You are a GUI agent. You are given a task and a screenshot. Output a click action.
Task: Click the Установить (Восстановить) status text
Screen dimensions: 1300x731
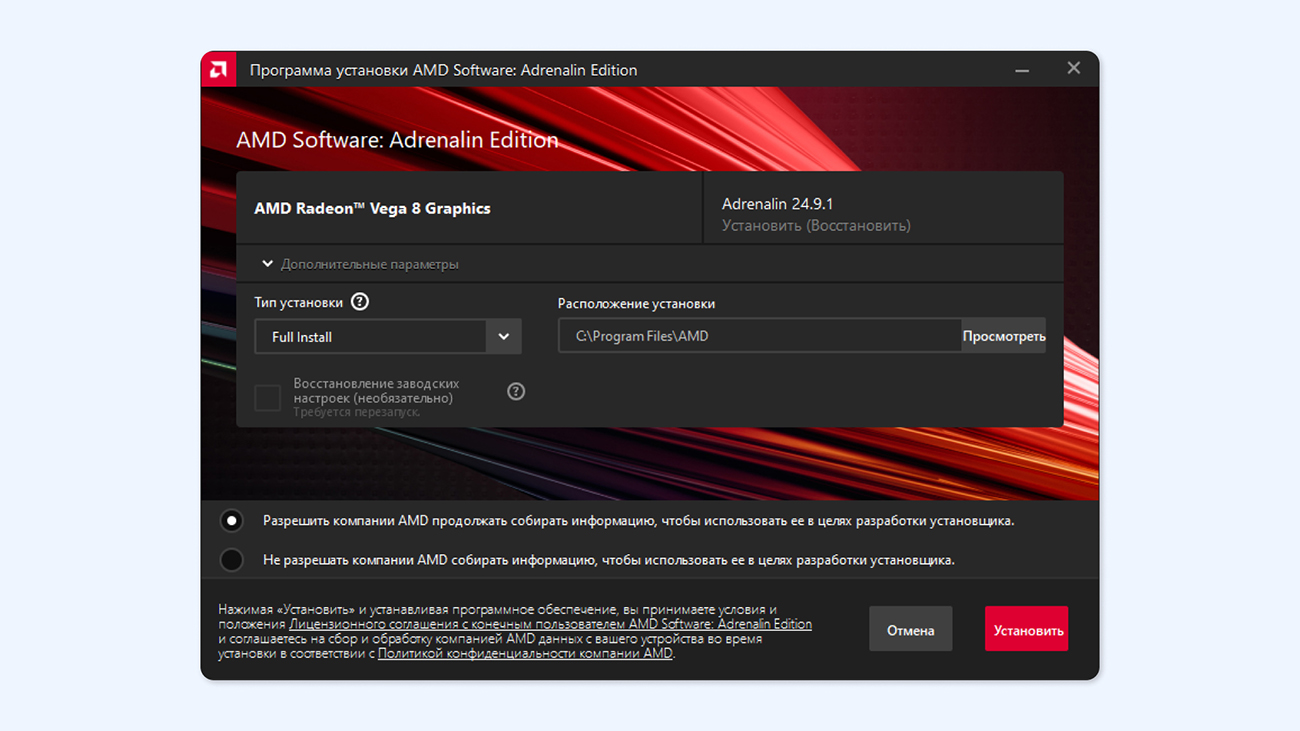tap(816, 226)
